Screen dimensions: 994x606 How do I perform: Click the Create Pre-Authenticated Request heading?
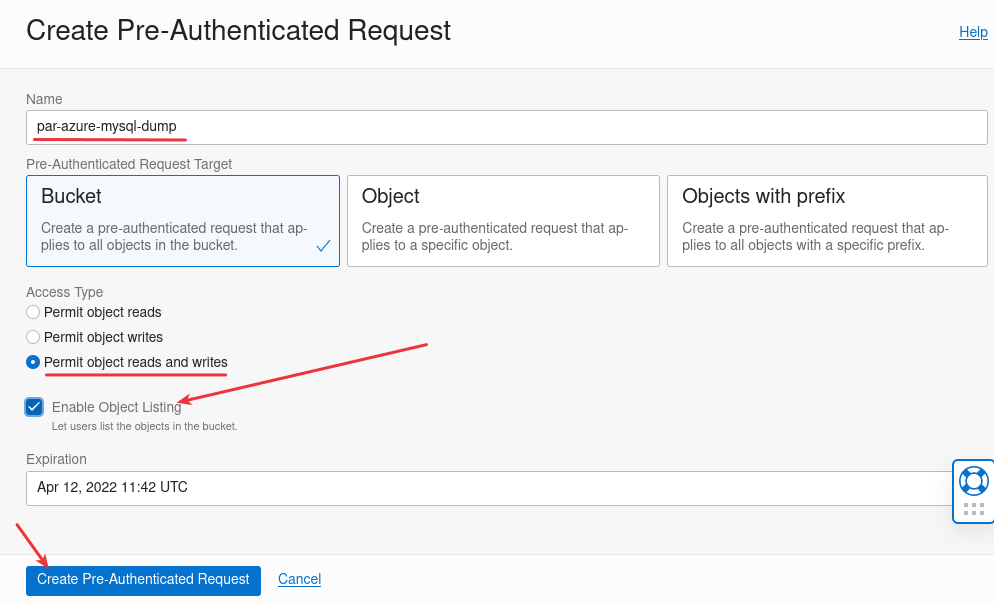(x=238, y=30)
